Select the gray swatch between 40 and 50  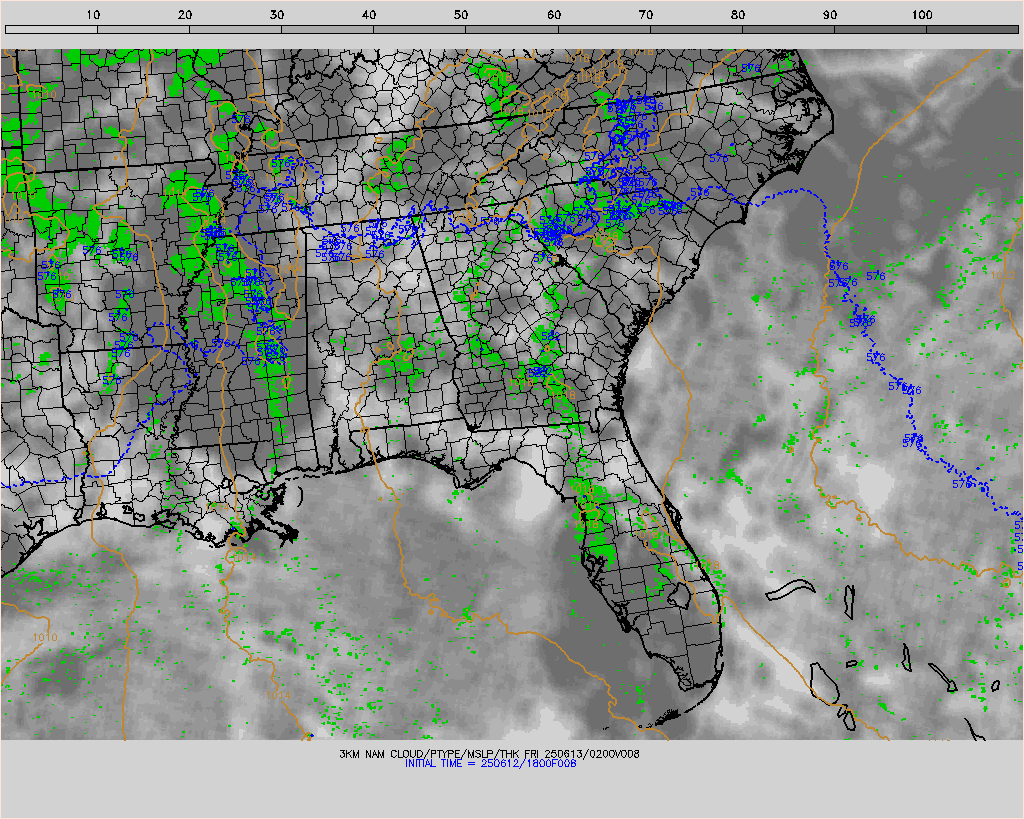(419, 29)
